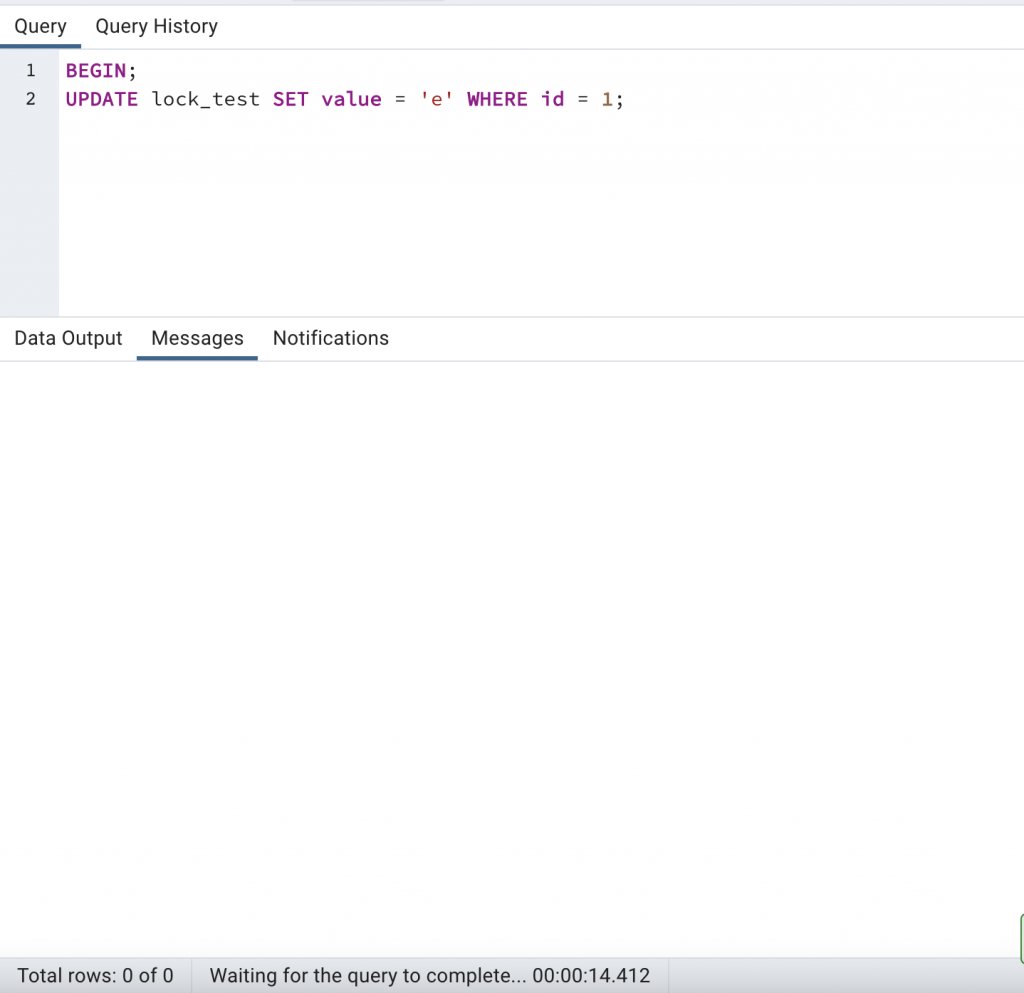Click line number 2 in gutter
Viewport: 1024px width, 993px height.
pos(31,99)
